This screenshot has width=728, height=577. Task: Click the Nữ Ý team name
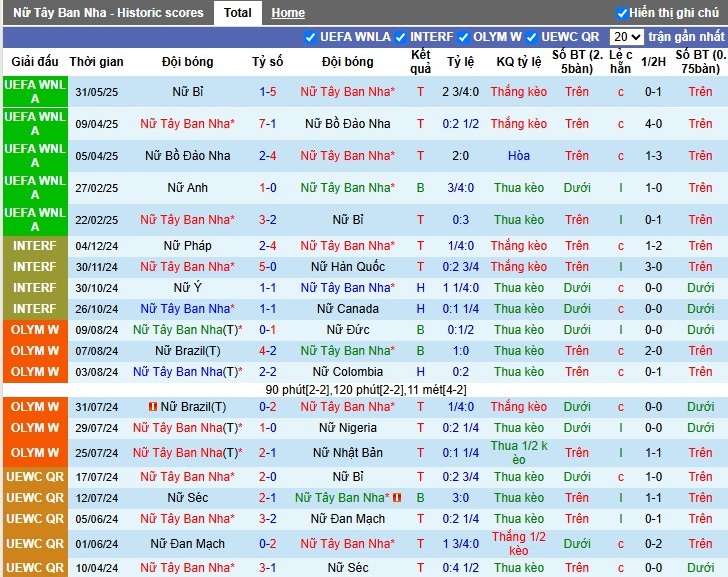188,288
